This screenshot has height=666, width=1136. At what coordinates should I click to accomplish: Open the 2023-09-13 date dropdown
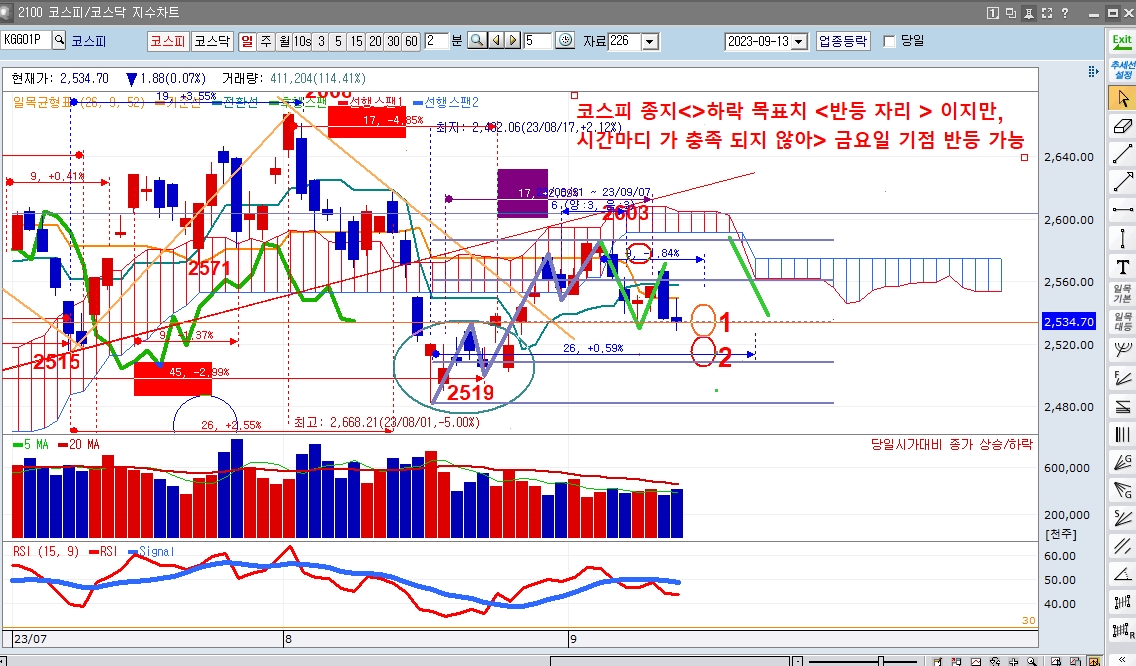pos(799,42)
